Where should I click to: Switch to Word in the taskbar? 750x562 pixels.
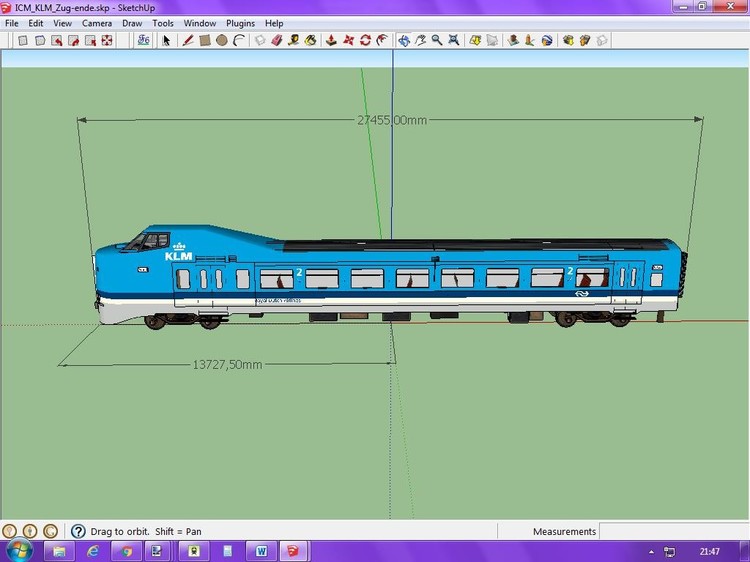click(x=261, y=551)
